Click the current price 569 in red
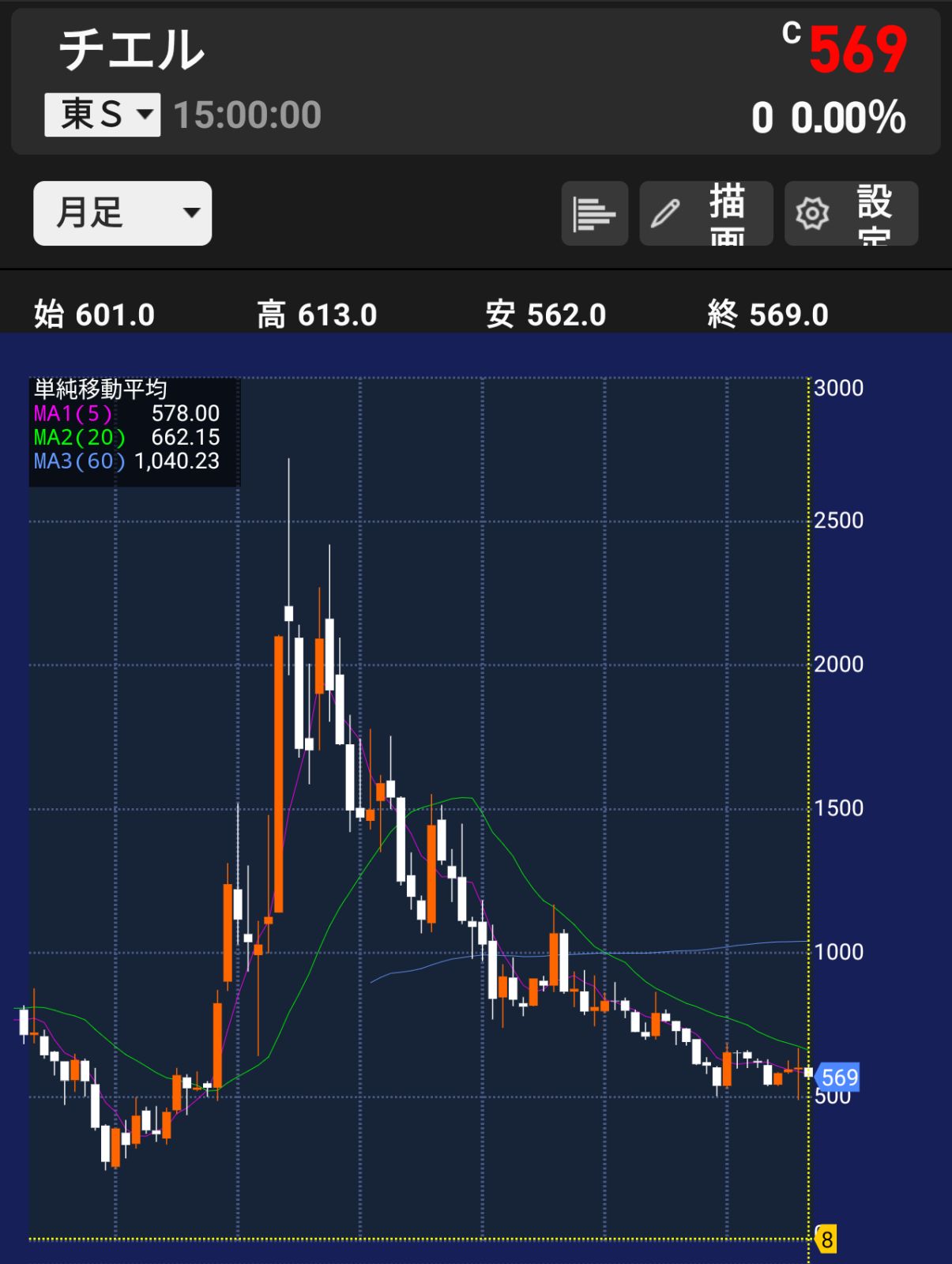Screen dimensions: 952x1264 tap(858, 50)
